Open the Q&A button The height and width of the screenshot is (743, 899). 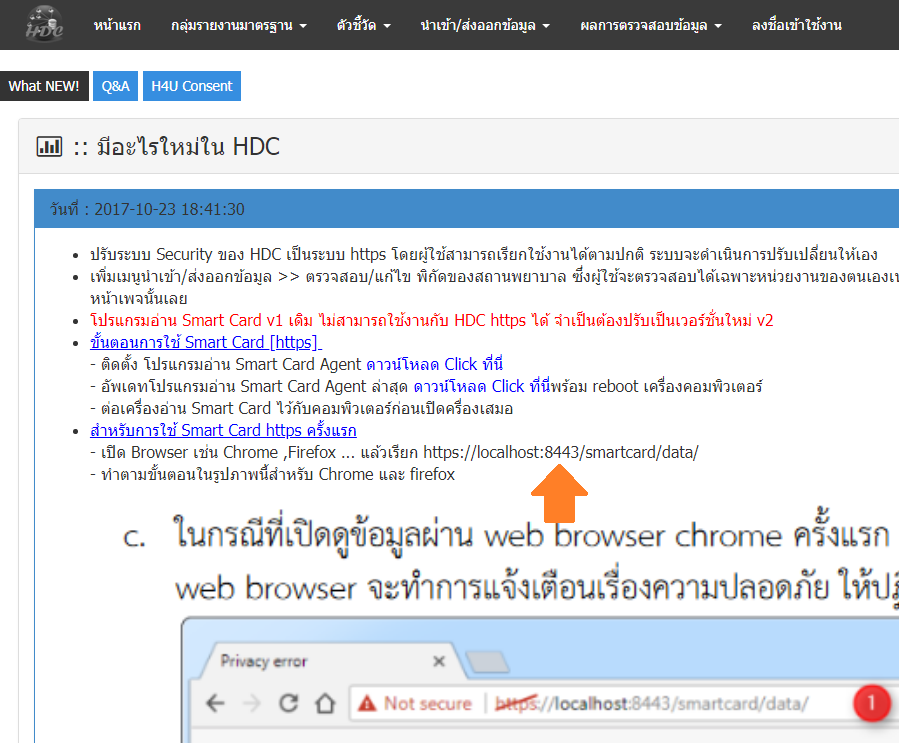tap(116, 86)
